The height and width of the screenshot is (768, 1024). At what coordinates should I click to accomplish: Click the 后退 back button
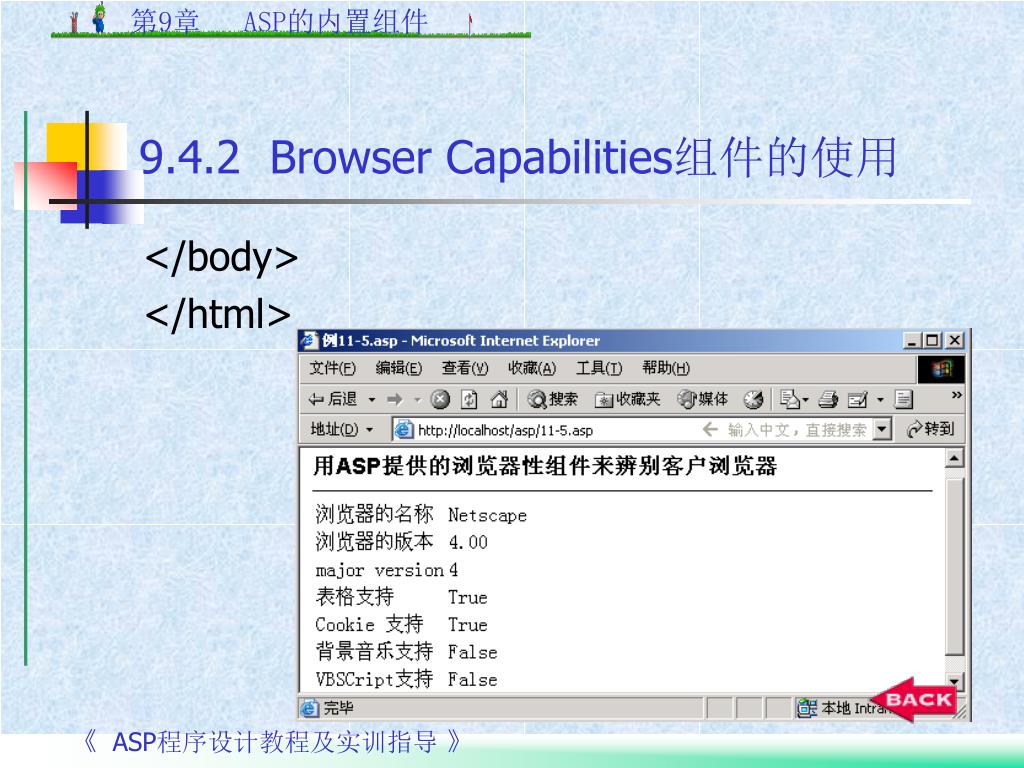(332, 399)
